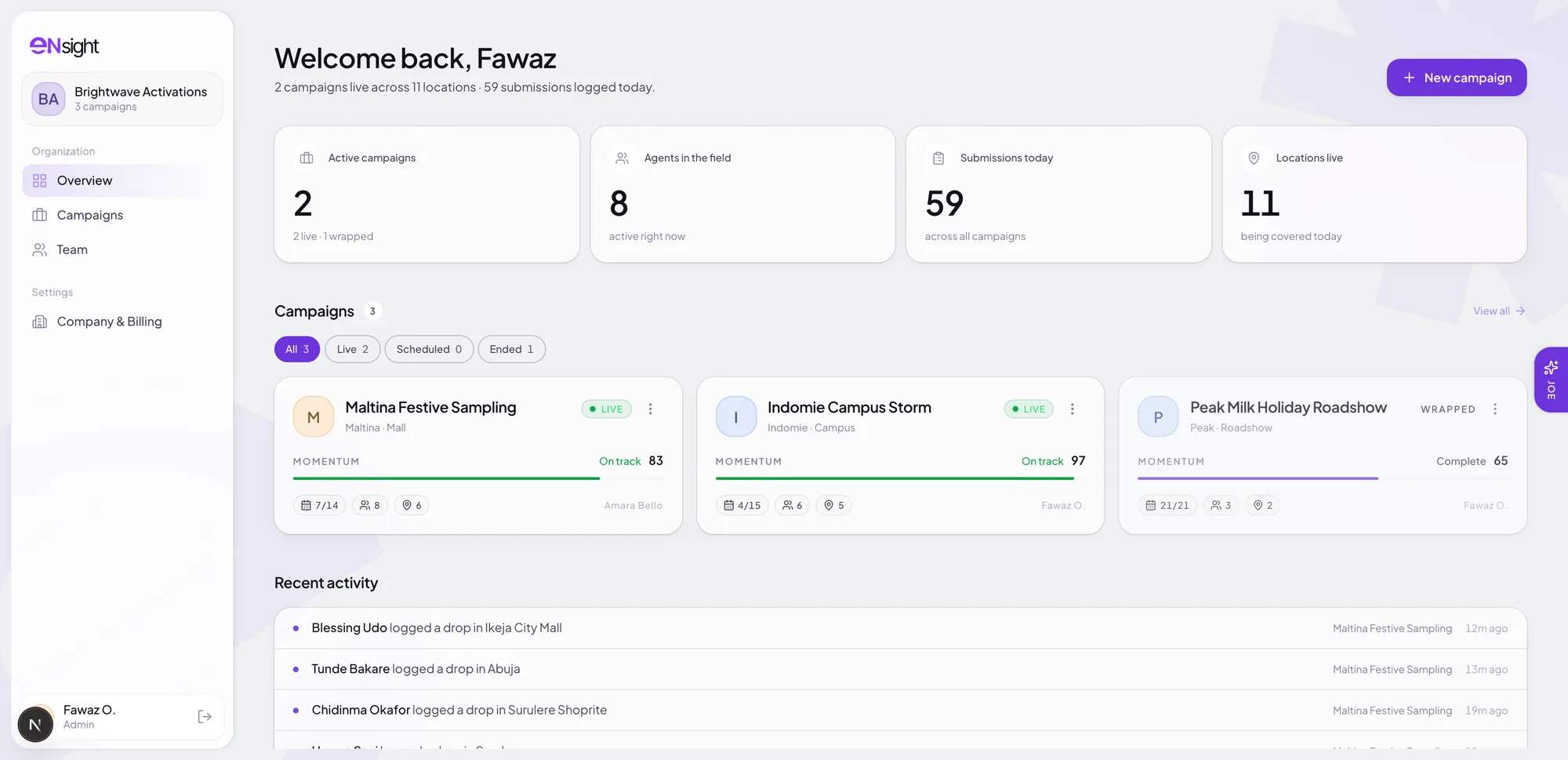Click the 21/21 days chip on Peak Milk card
This screenshot has height=760, width=1568.
click(x=1167, y=505)
